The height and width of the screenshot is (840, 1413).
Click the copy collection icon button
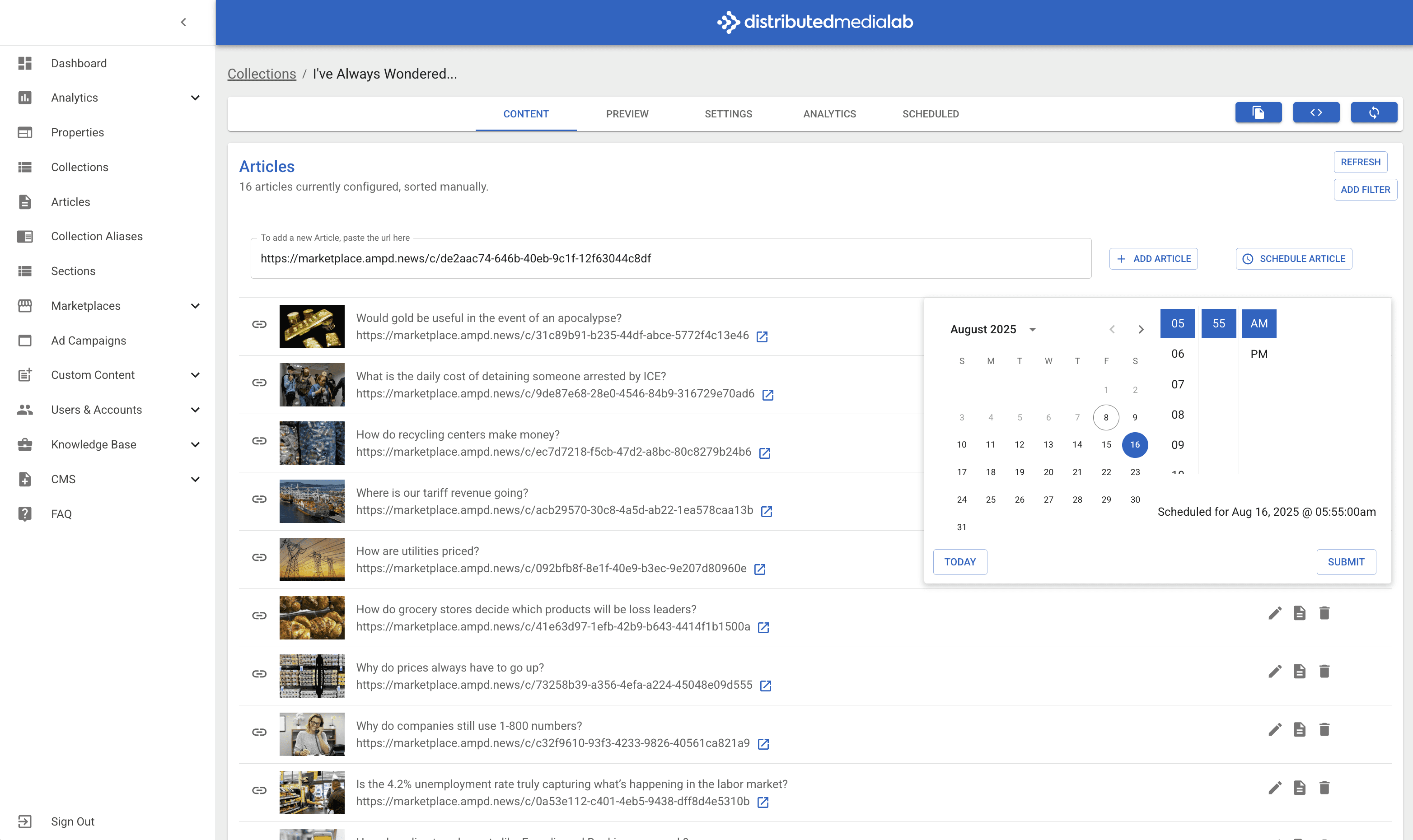(1258, 112)
